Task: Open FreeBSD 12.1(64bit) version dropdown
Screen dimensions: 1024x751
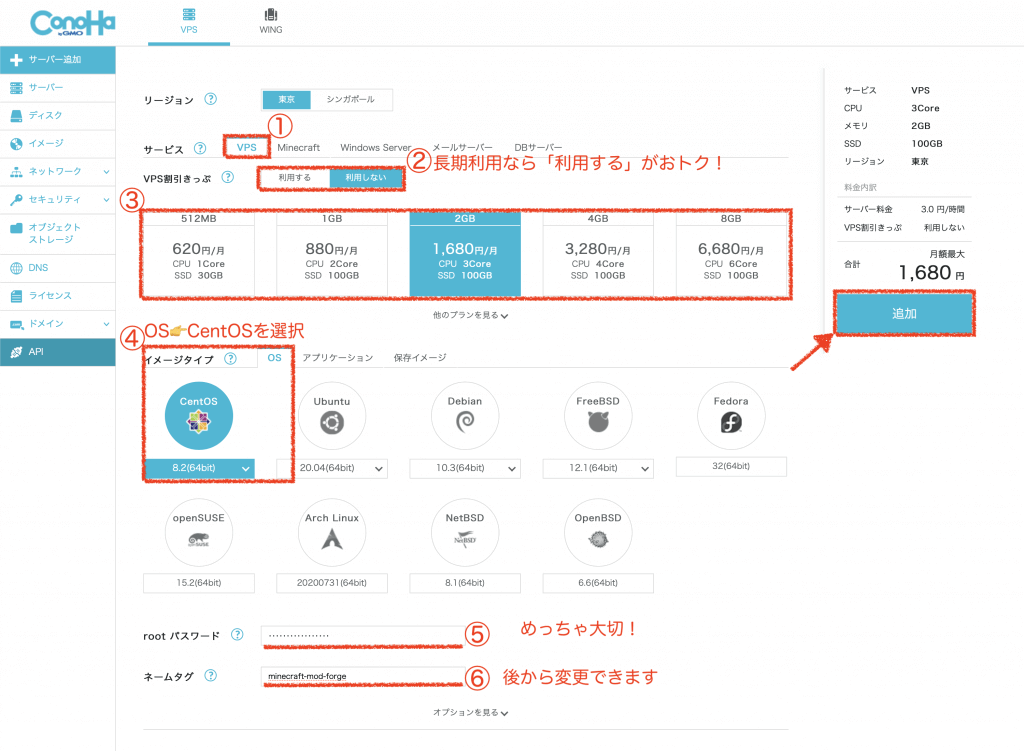Action: pos(598,468)
